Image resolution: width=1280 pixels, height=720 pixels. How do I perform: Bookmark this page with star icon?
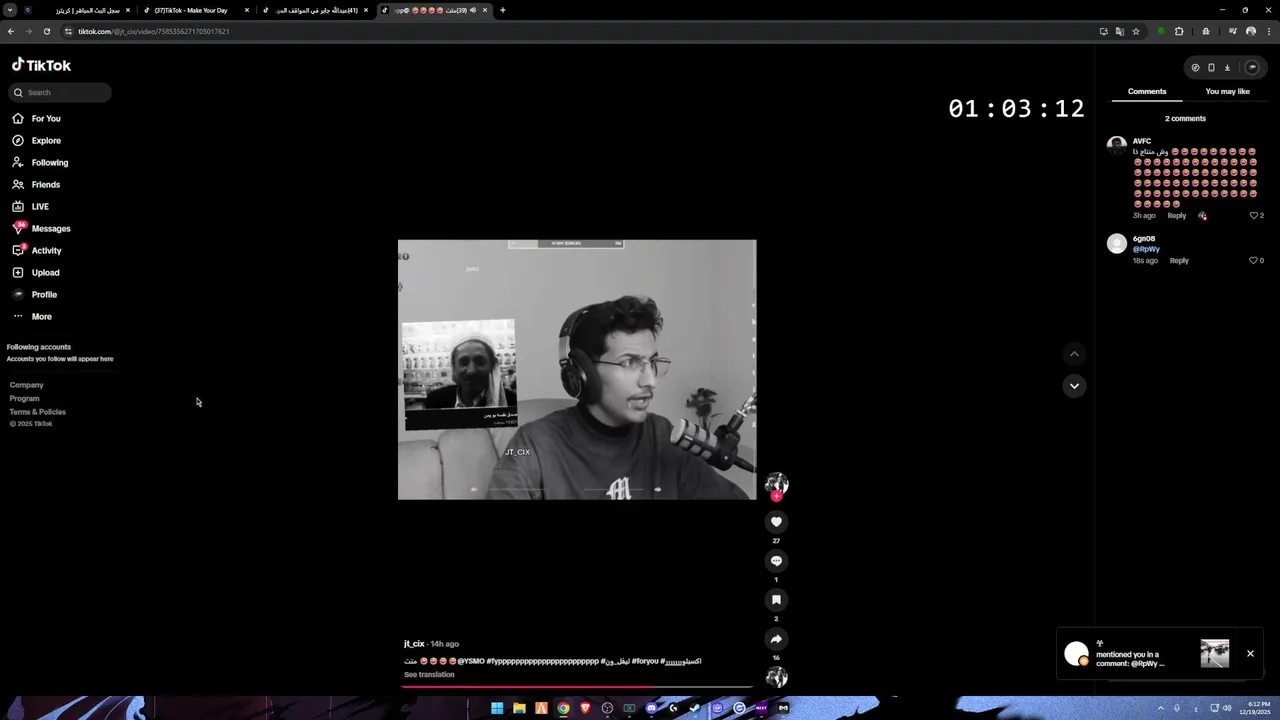coord(1136,31)
